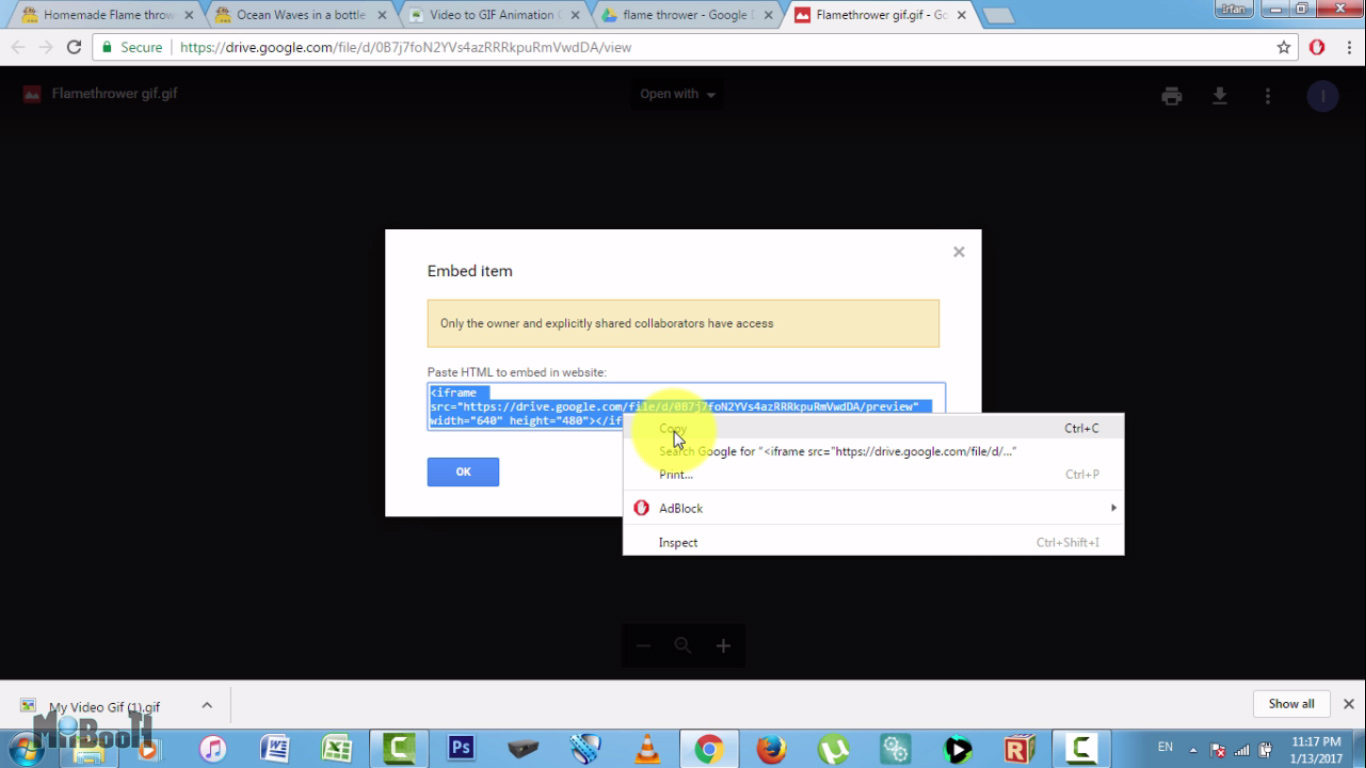This screenshot has width=1366, height=768.
Task: Click the Embed item dialog heading
Action: [470, 271]
